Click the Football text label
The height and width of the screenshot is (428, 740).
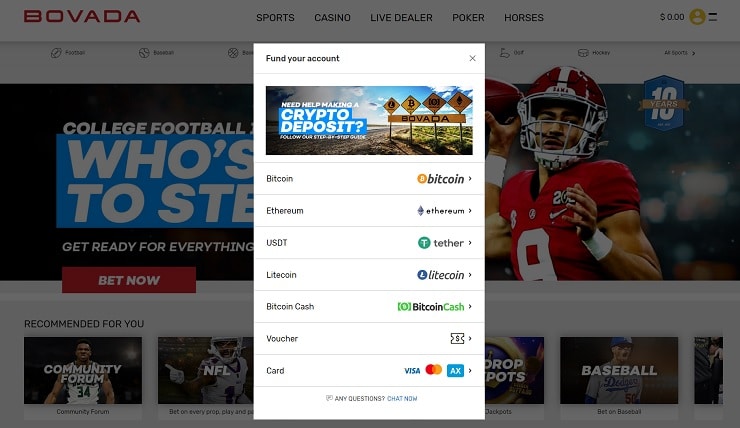coord(75,53)
